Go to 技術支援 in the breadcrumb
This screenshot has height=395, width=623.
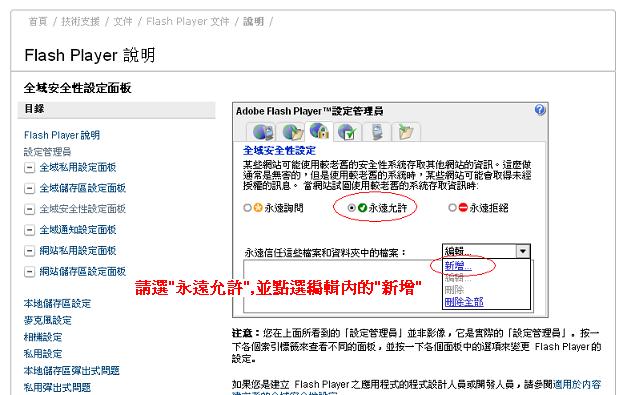point(80,21)
